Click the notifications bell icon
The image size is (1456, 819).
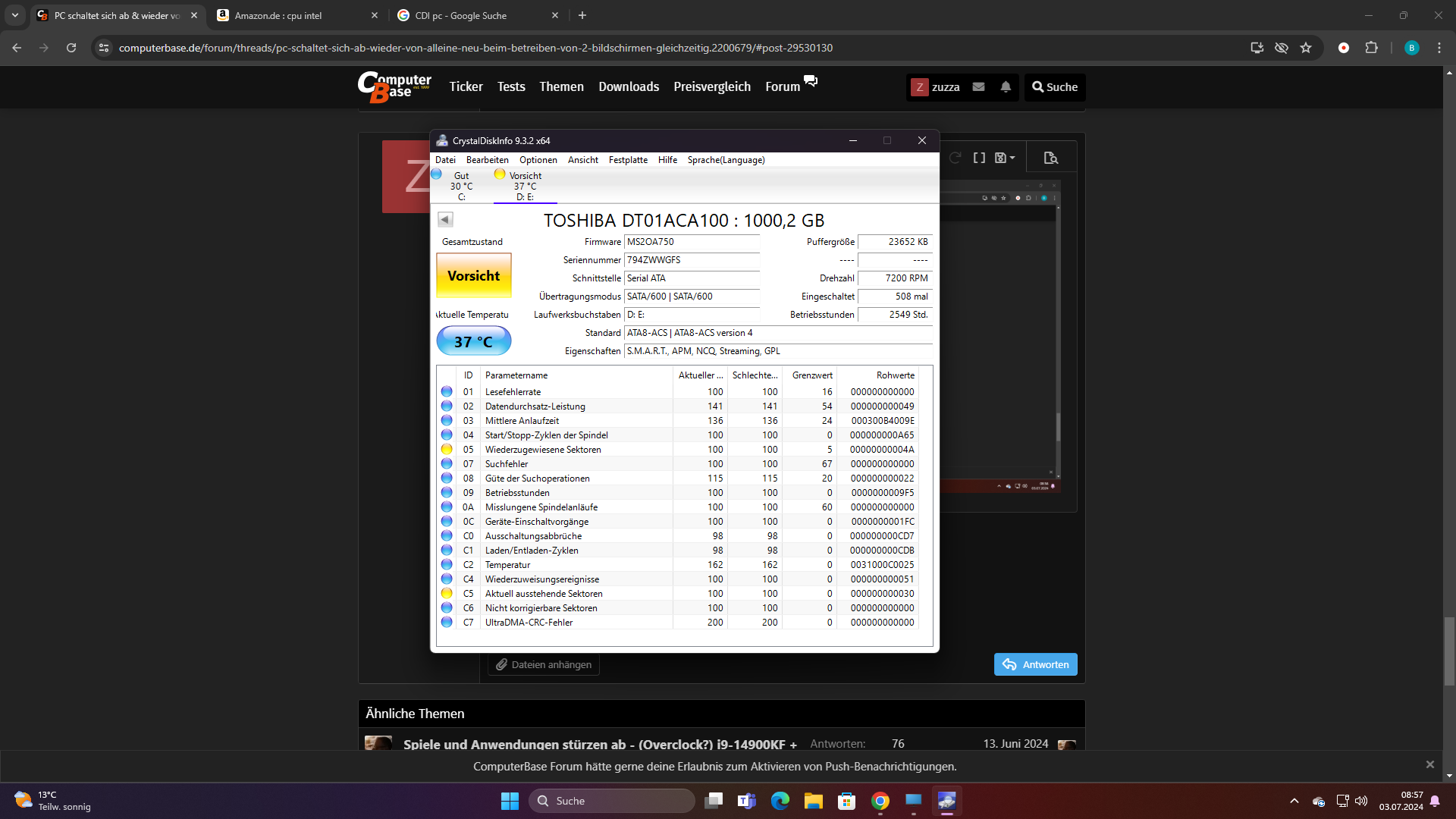point(1006,87)
